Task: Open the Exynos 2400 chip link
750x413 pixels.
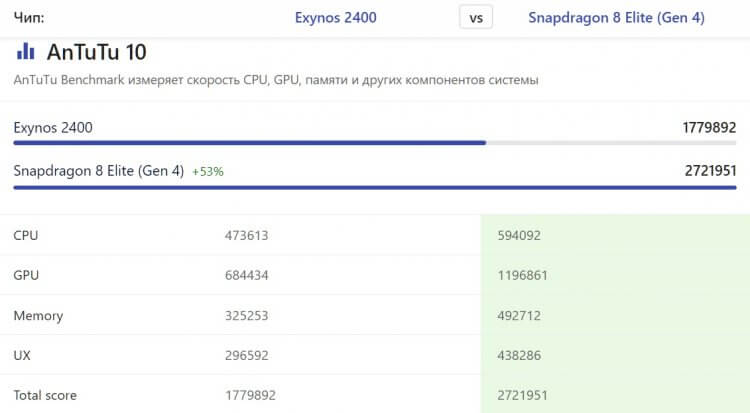Action: point(335,18)
